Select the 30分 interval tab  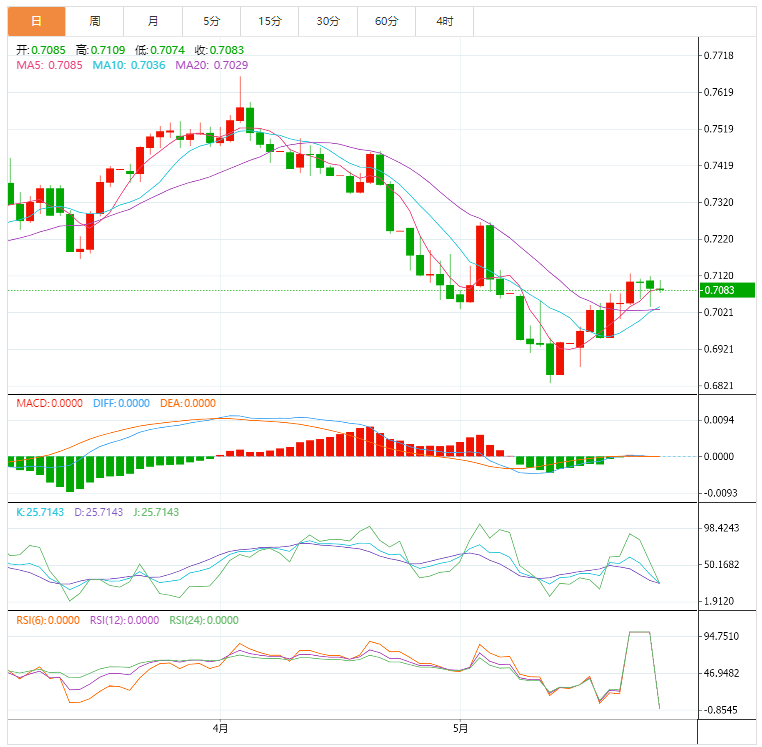click(328, 21)
